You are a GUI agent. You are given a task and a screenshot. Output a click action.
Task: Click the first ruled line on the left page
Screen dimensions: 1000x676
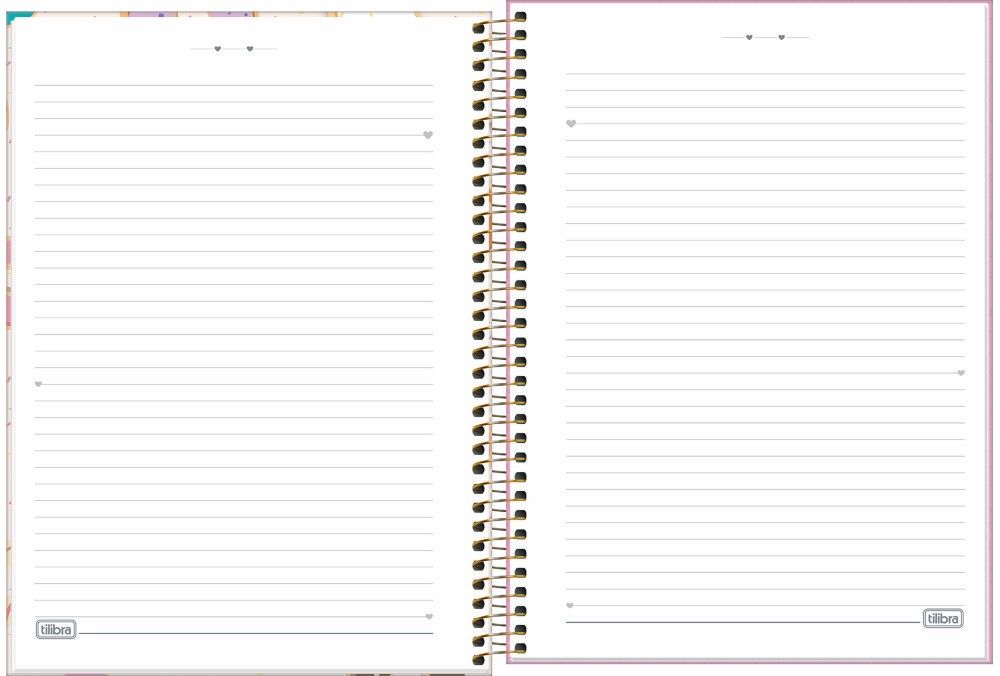point(234,86)
